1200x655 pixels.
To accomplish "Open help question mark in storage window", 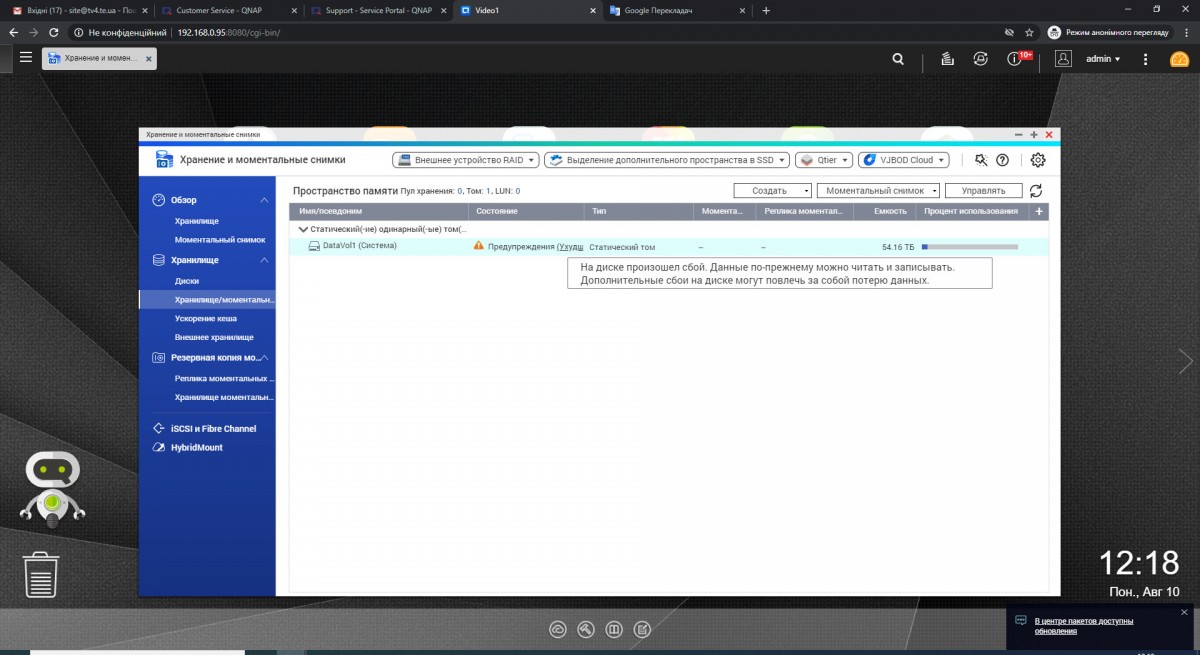I will [1002, 160].
